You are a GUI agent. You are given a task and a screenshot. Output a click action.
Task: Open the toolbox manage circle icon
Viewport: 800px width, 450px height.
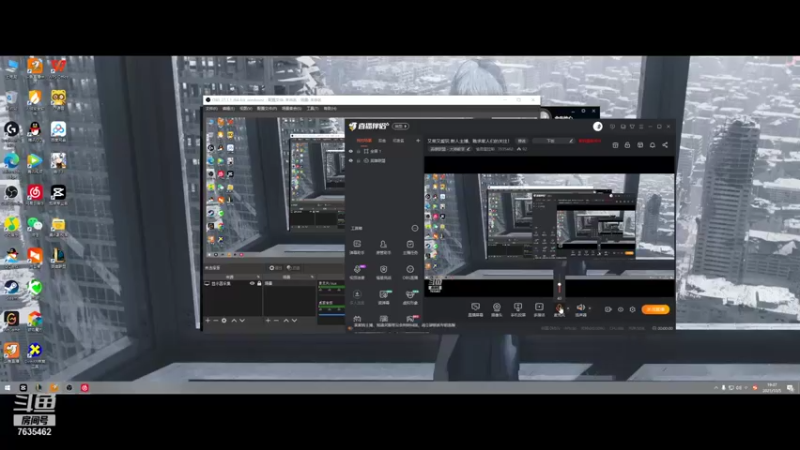coord(415,228)
